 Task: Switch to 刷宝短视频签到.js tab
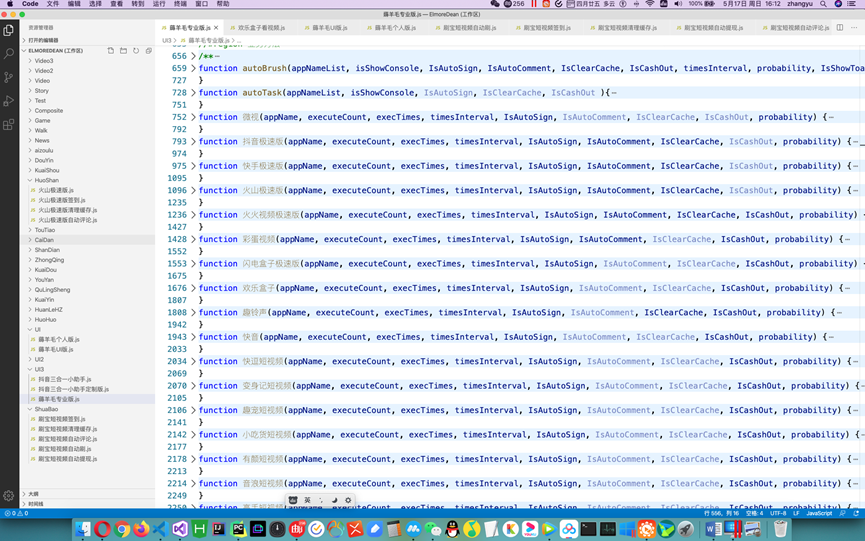point(547,28)
